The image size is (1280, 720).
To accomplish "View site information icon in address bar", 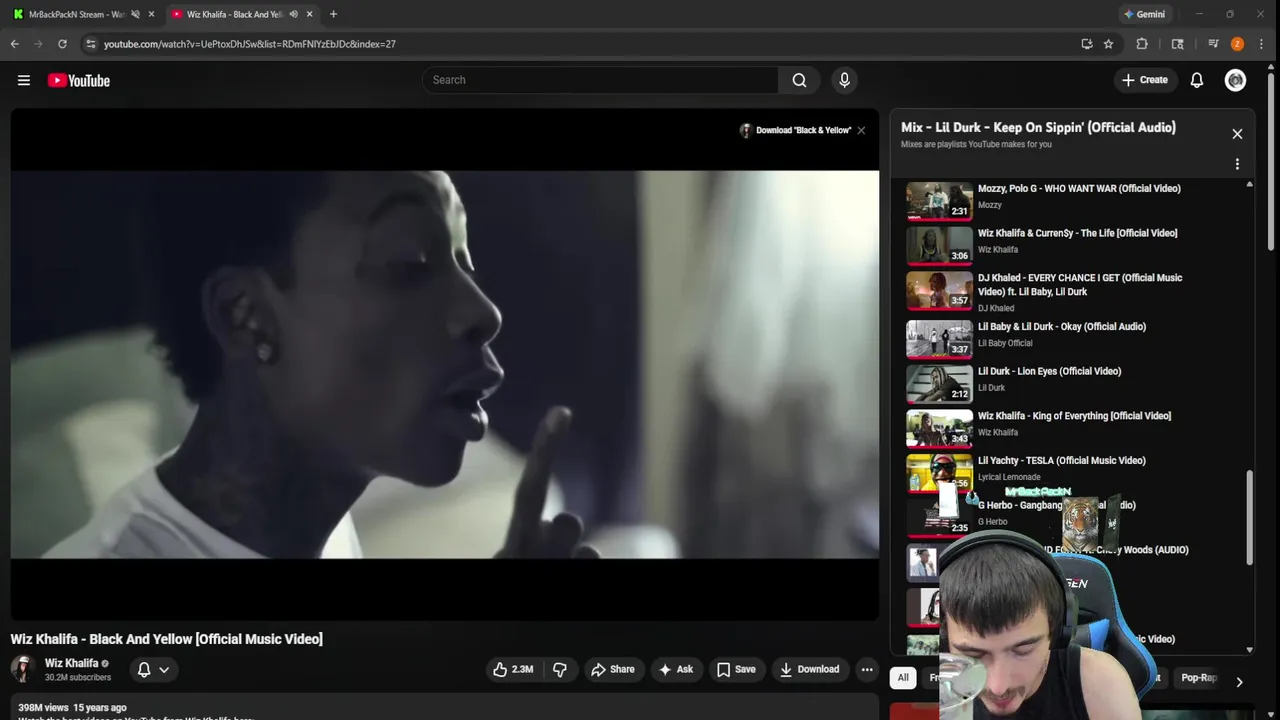I will [91, 44].
